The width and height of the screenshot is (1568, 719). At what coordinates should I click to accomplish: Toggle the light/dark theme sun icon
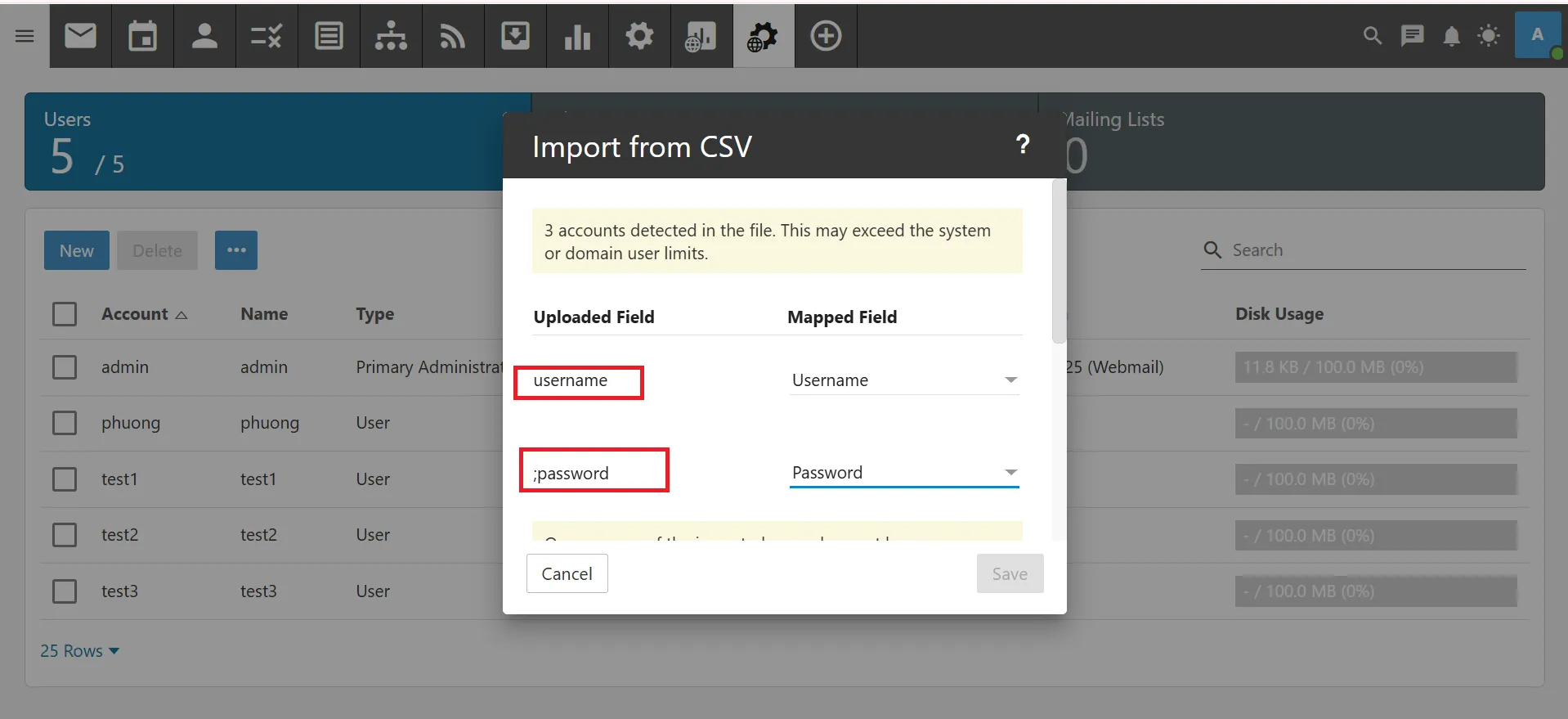pos(1489,36)
